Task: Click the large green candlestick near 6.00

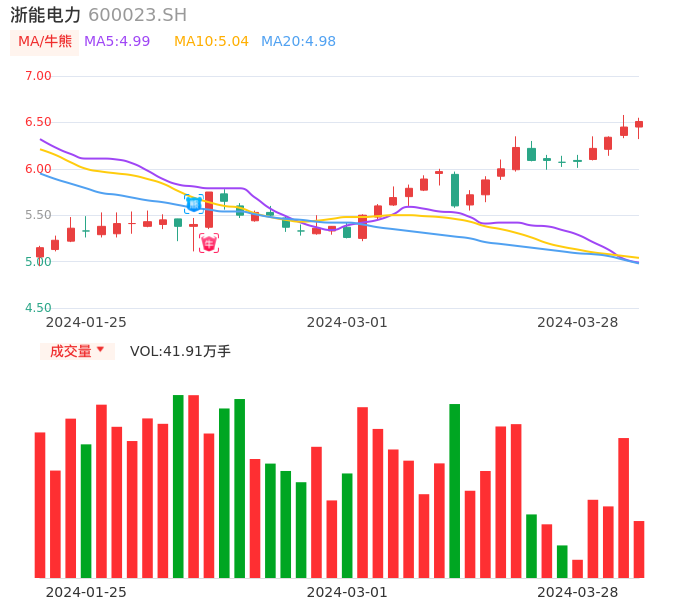Action: click(455, 190)
